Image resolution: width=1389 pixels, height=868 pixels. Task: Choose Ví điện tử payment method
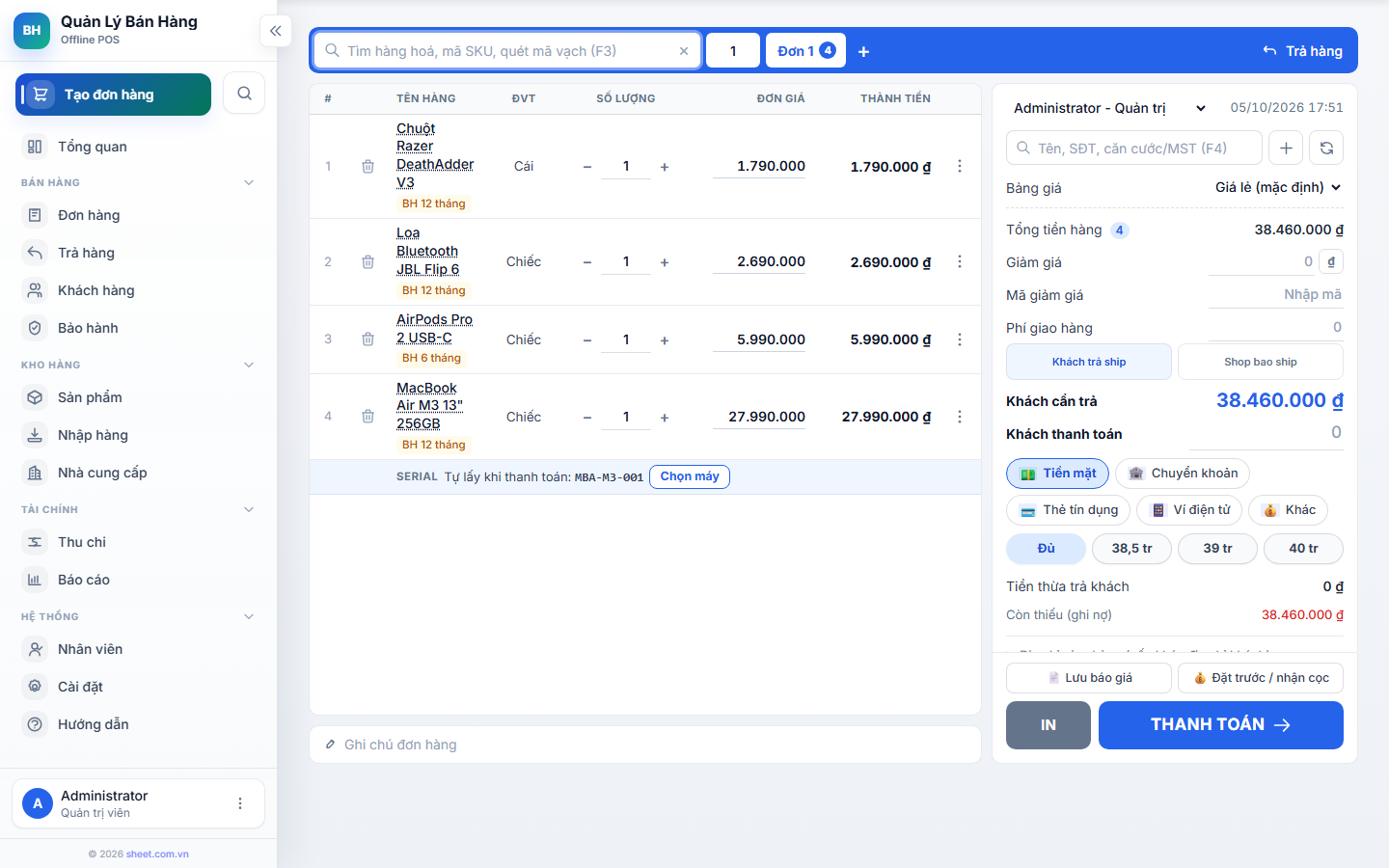1189,510
